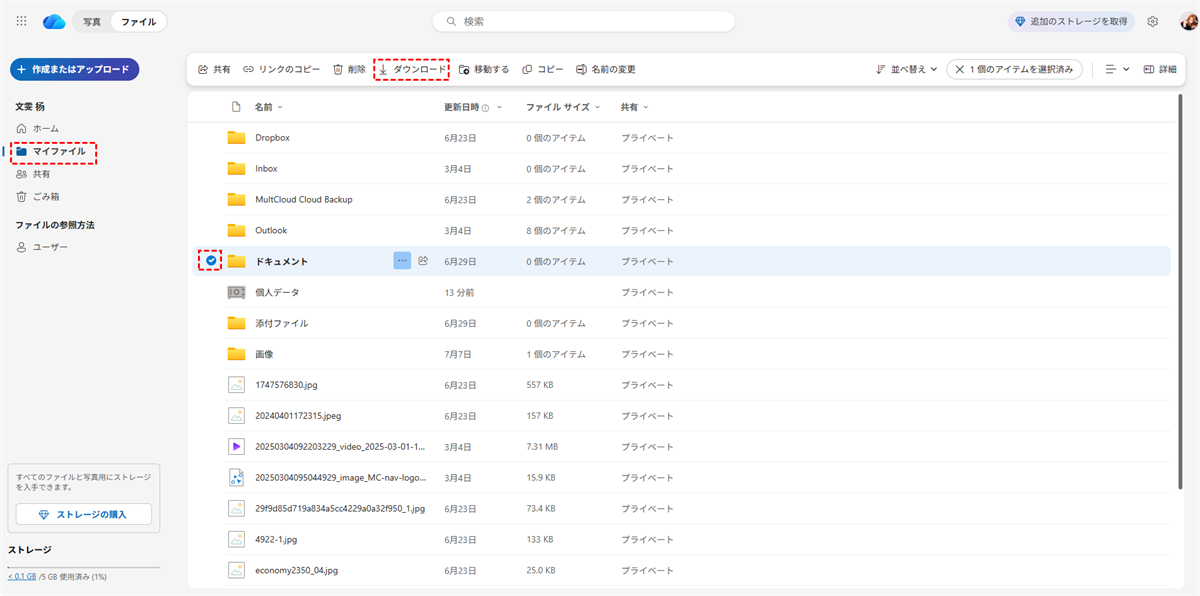This screenshot has width=1200, height=596.
Task: Open the Inbox folder name
Action: click(266, 169)
